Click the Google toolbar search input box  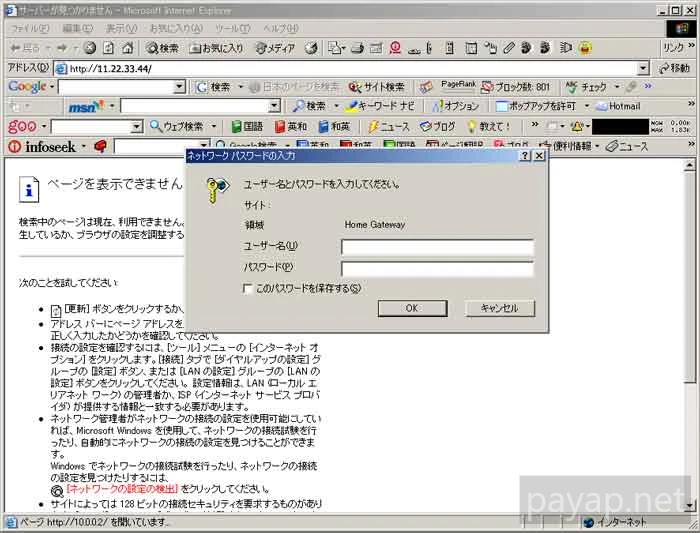116,87
